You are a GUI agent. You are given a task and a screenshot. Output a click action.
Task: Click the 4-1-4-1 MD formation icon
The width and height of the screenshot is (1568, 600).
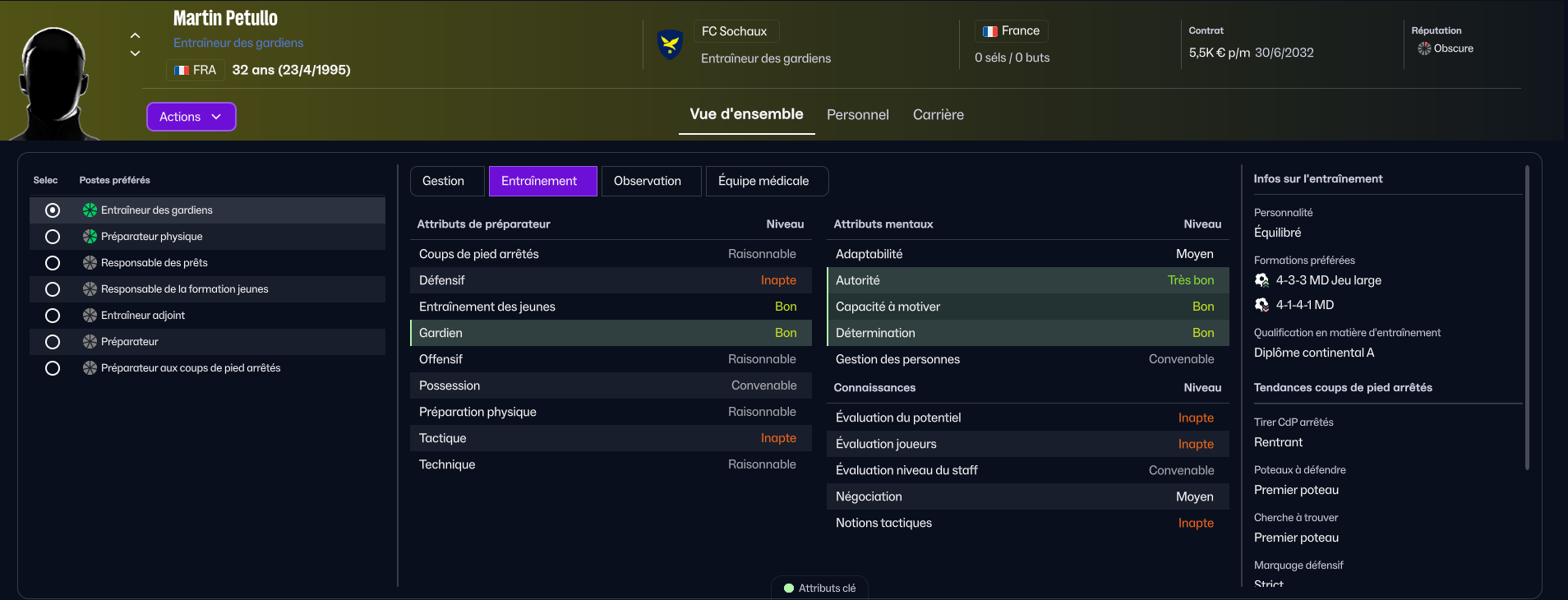click(x=1261, y=305)
